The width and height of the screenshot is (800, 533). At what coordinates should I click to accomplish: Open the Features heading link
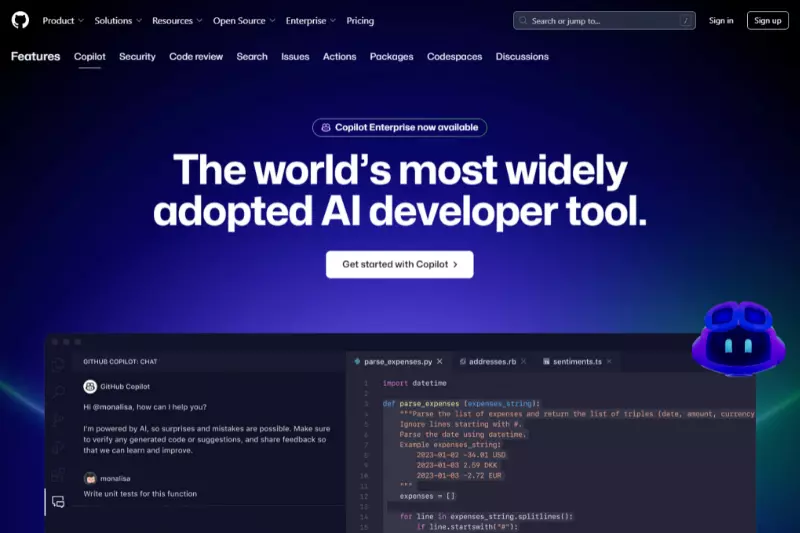point(36,57)
